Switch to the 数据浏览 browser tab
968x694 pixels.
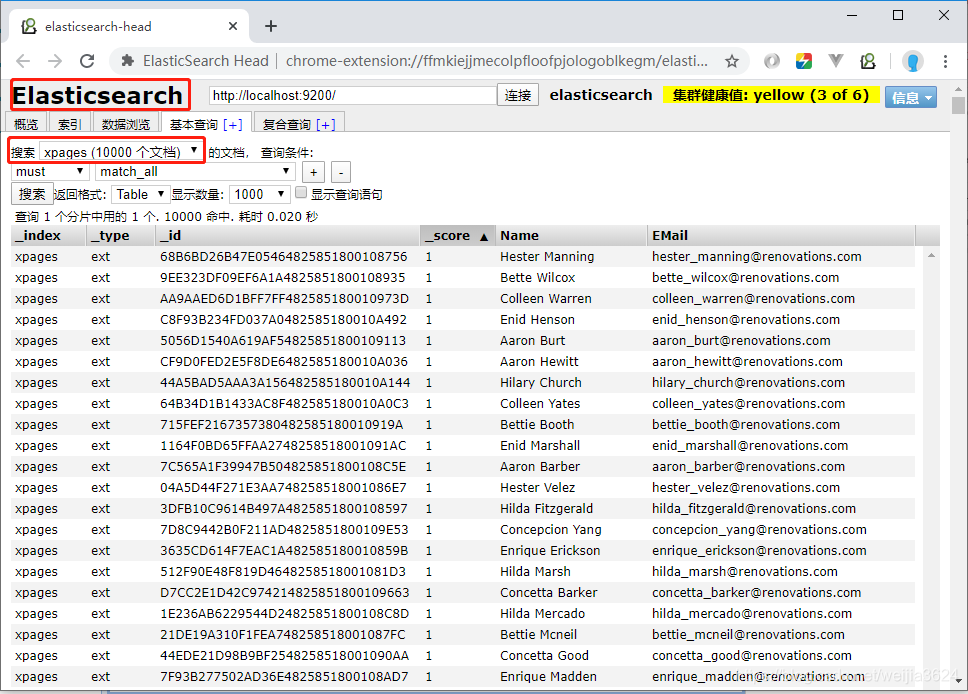pyautogui.click(x=125, y=124)
